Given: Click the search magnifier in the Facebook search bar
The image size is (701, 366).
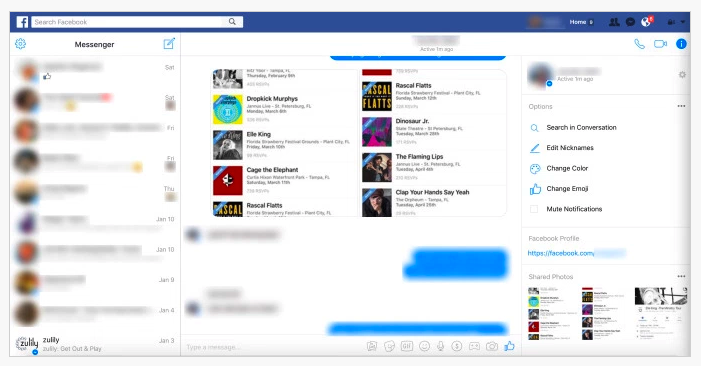Looking at the screenshot, I should [x=232, y=21].
